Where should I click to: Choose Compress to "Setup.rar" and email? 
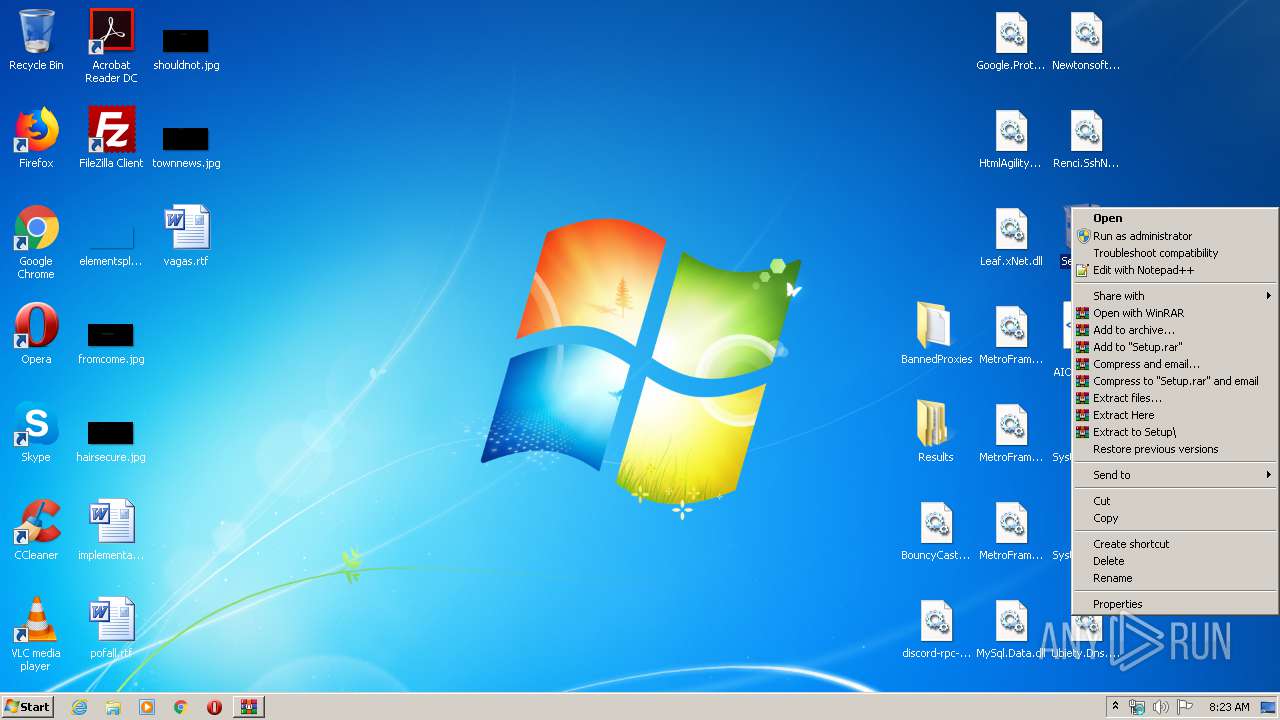click(1175, 381)
